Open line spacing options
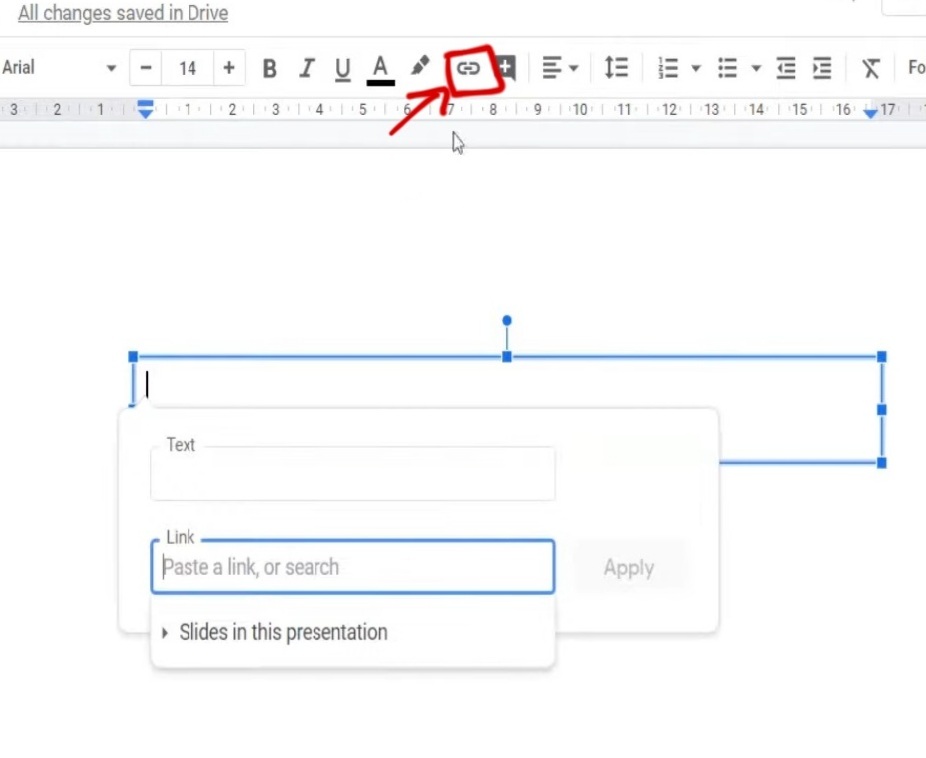The width and height of the screenshot is (926, 758). pyautogui.click(x=616, y=67)
